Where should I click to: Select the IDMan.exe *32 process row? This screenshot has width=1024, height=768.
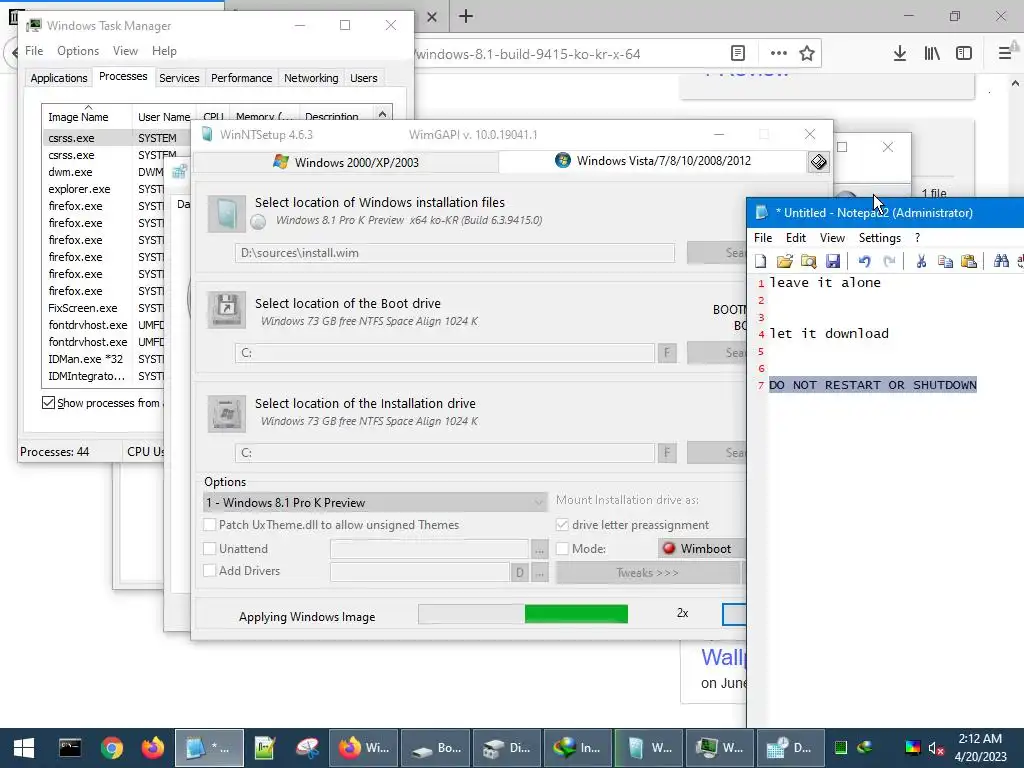104,359
